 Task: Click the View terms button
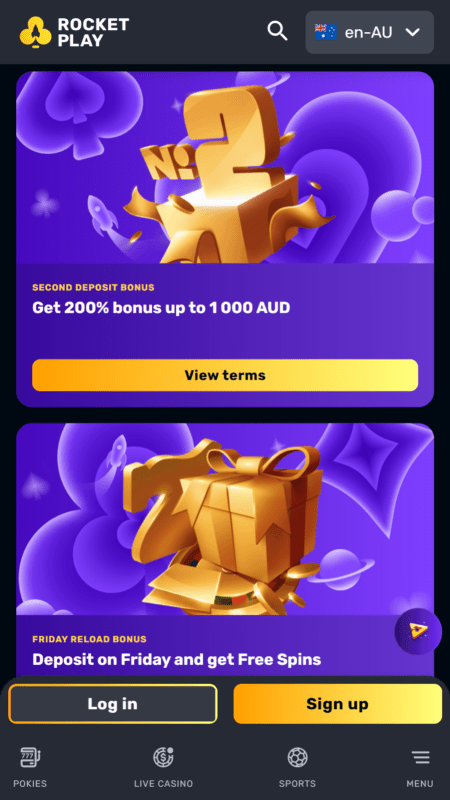(x=225, y=375)
